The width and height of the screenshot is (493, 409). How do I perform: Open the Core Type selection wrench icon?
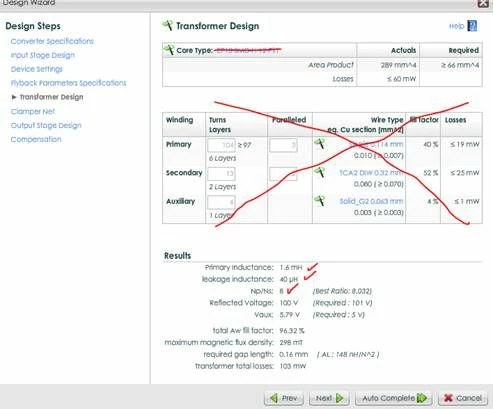point(169,50)
